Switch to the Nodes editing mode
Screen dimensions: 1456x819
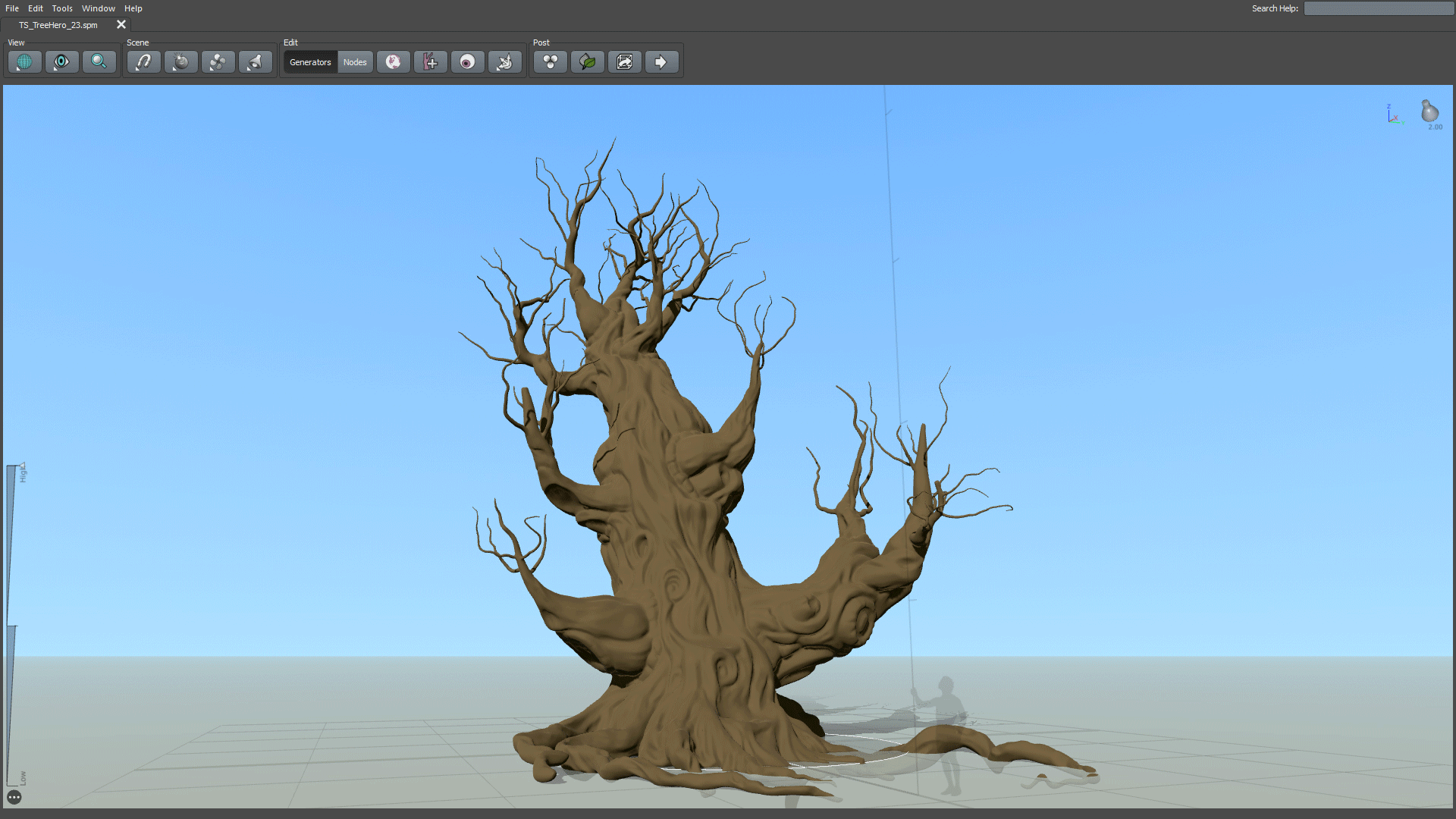point(355,61)
